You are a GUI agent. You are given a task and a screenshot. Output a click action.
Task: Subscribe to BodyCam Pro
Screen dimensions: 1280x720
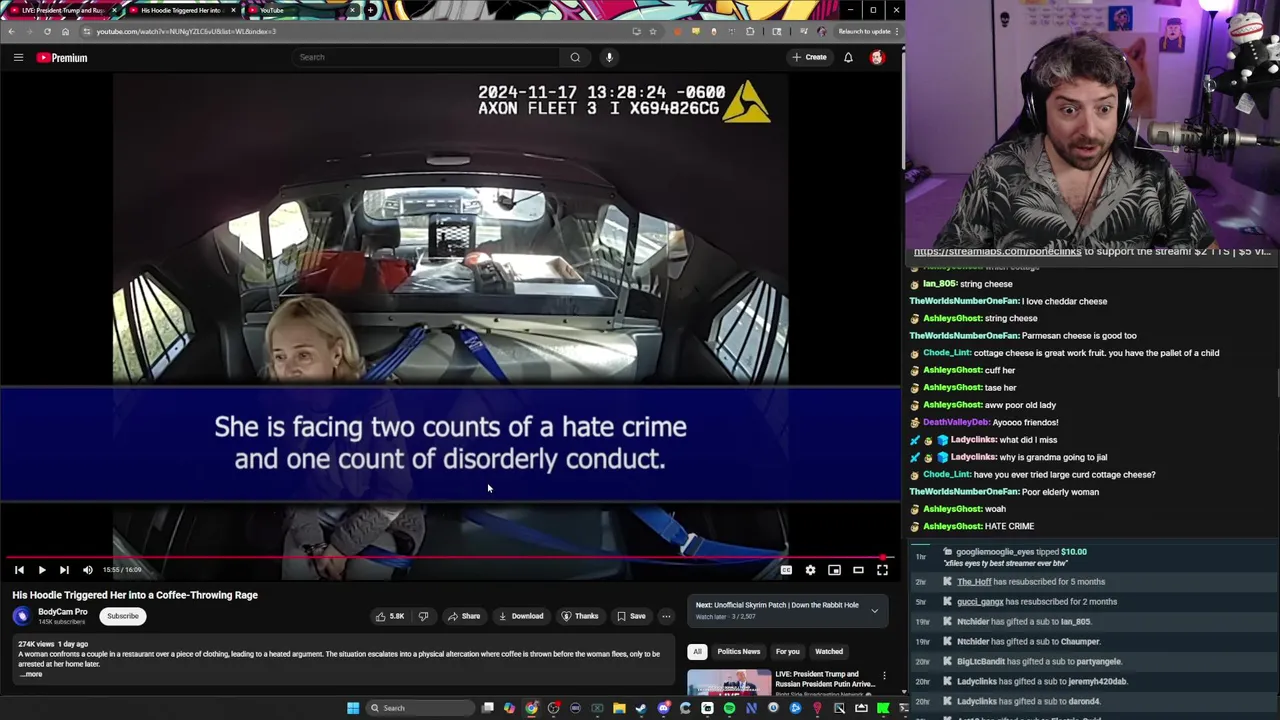tap(123, 616)
